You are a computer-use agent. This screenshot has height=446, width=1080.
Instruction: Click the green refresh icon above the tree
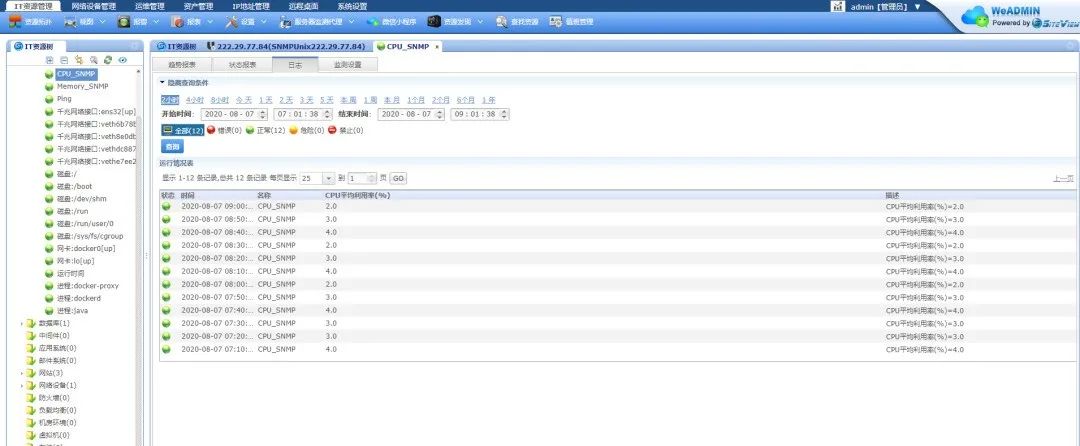(108, 60)
